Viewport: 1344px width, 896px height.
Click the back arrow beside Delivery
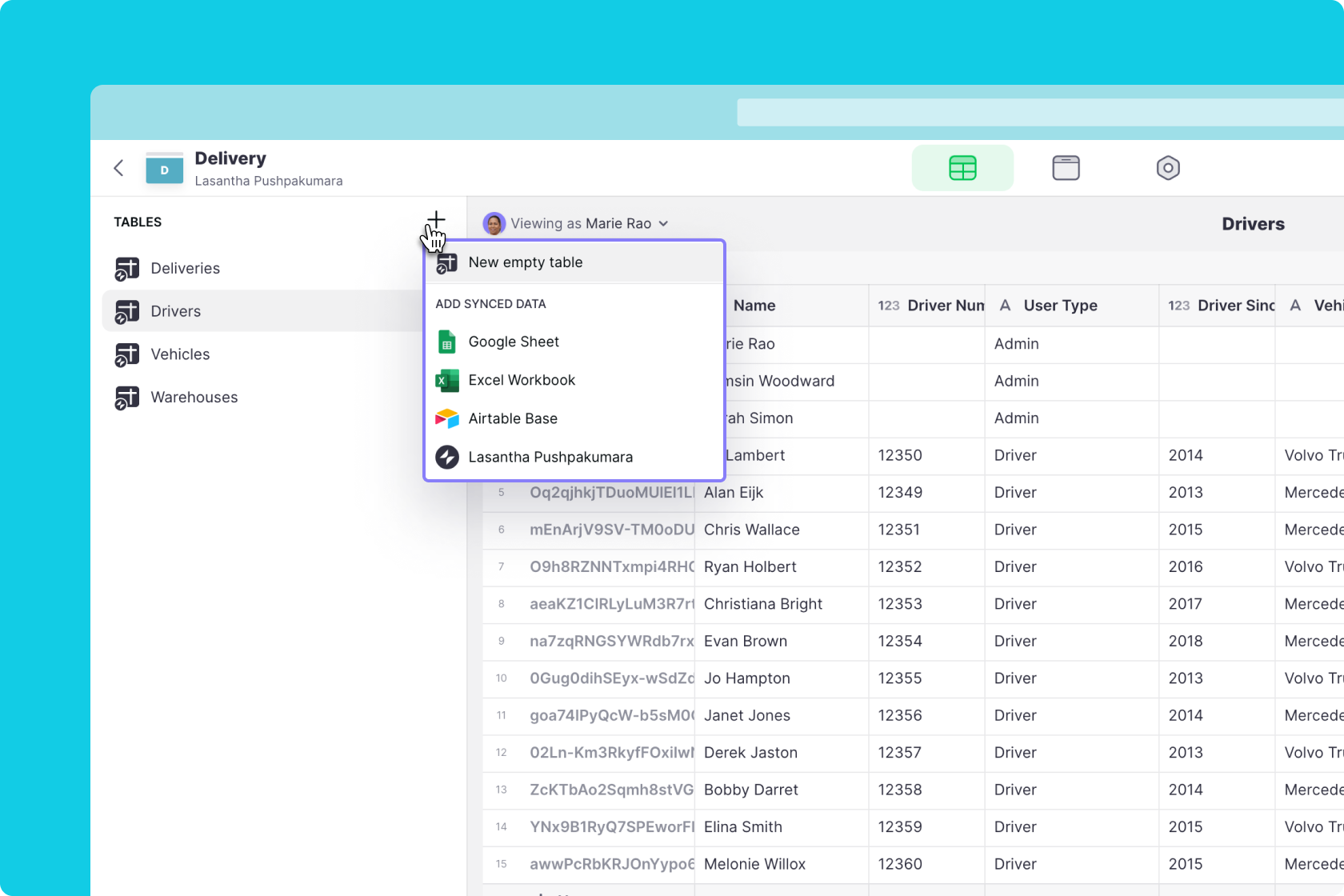[x=118, y=168]
